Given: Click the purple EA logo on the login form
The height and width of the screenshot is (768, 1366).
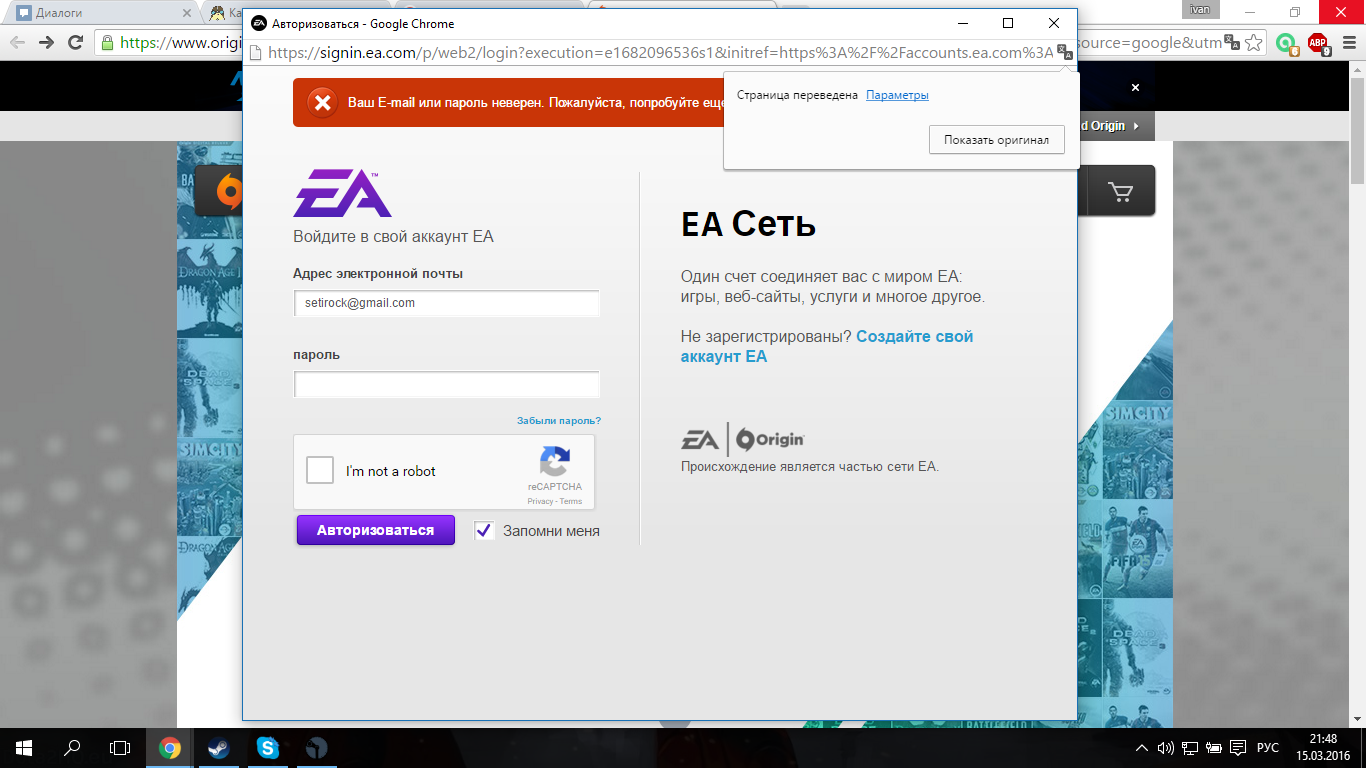Looking at the screenshot, I should [342, 194].
